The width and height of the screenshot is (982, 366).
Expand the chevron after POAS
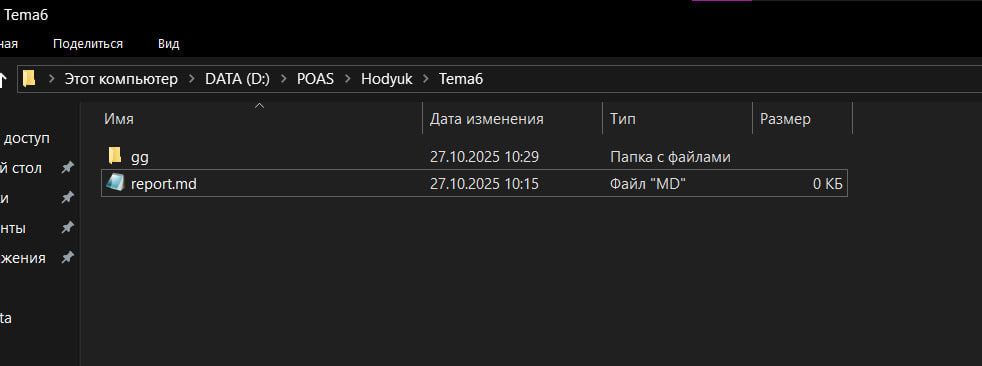tap(348, 79)
